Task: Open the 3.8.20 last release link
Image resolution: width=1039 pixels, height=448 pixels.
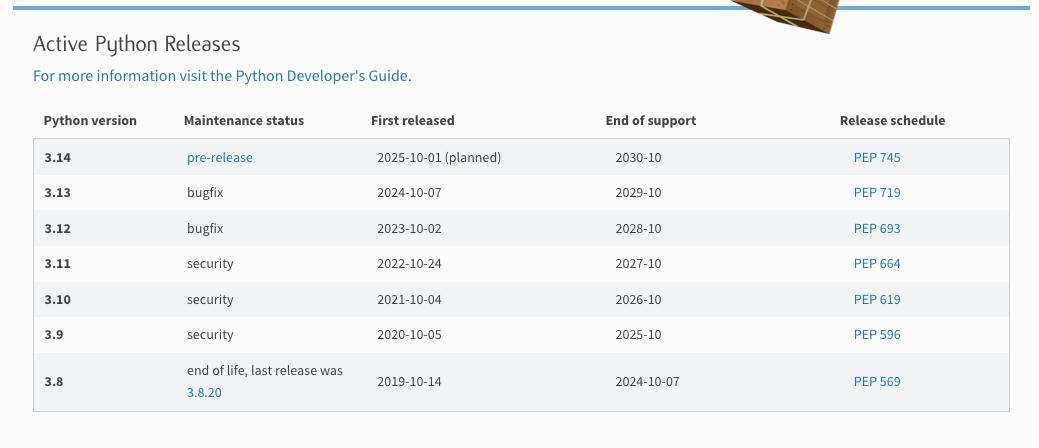Action: [x=204, y=393]
